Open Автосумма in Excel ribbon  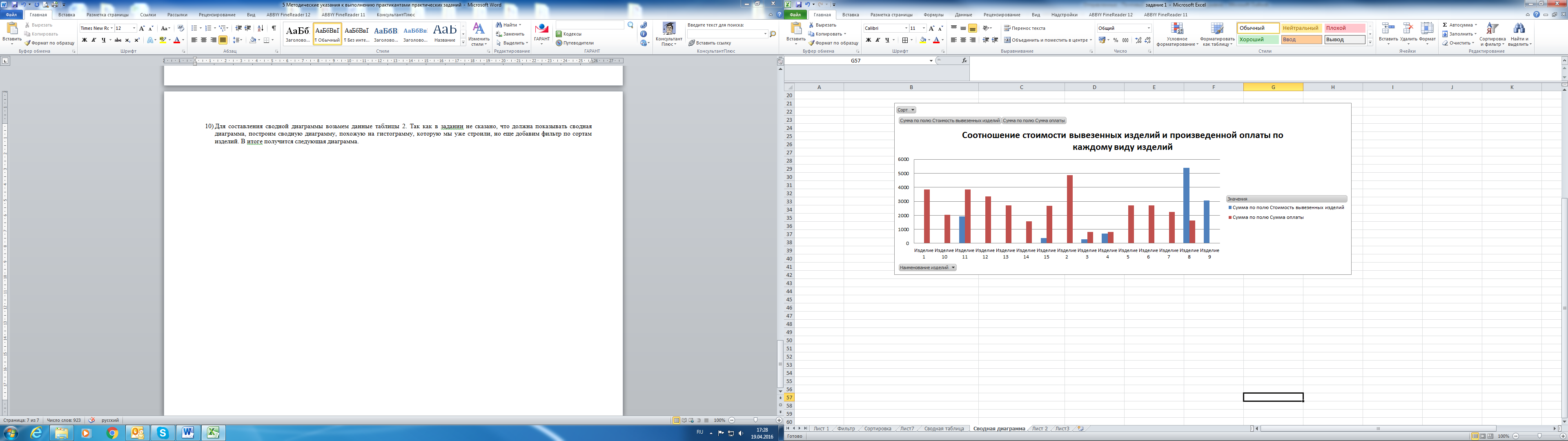point(1460,25)
